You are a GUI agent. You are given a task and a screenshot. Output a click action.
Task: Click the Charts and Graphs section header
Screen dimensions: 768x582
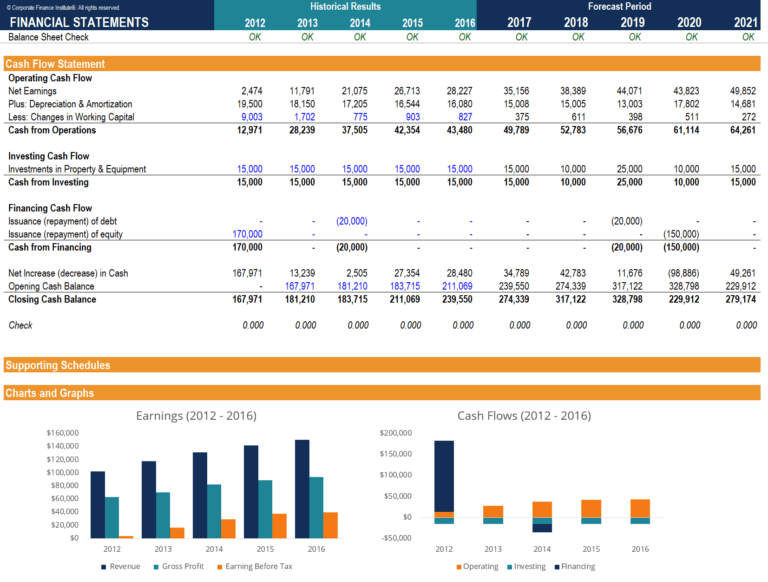[x=49, y=393]
